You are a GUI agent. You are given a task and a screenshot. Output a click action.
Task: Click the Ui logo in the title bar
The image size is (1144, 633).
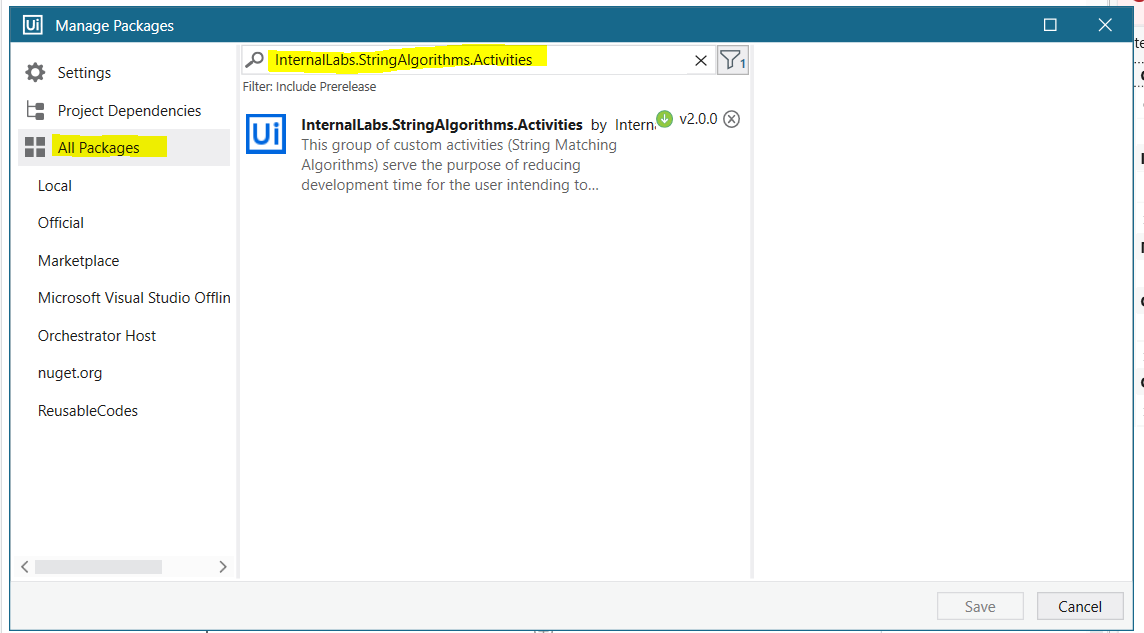(30, 24)
